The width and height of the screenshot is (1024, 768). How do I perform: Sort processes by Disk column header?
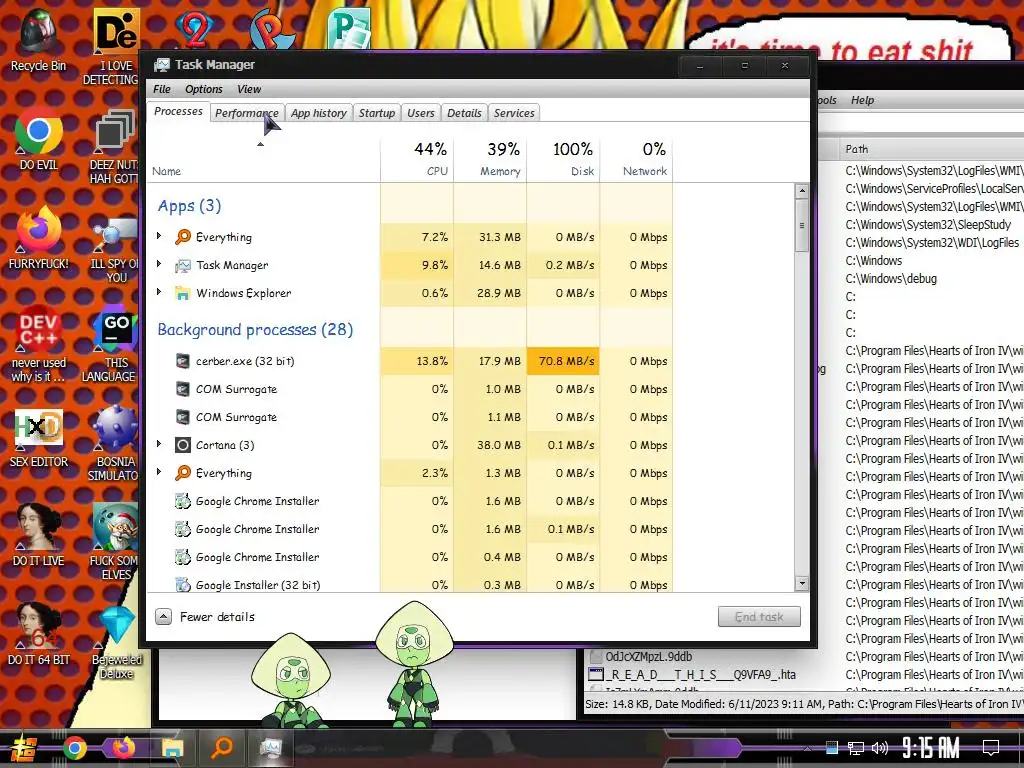pos(564,159)
